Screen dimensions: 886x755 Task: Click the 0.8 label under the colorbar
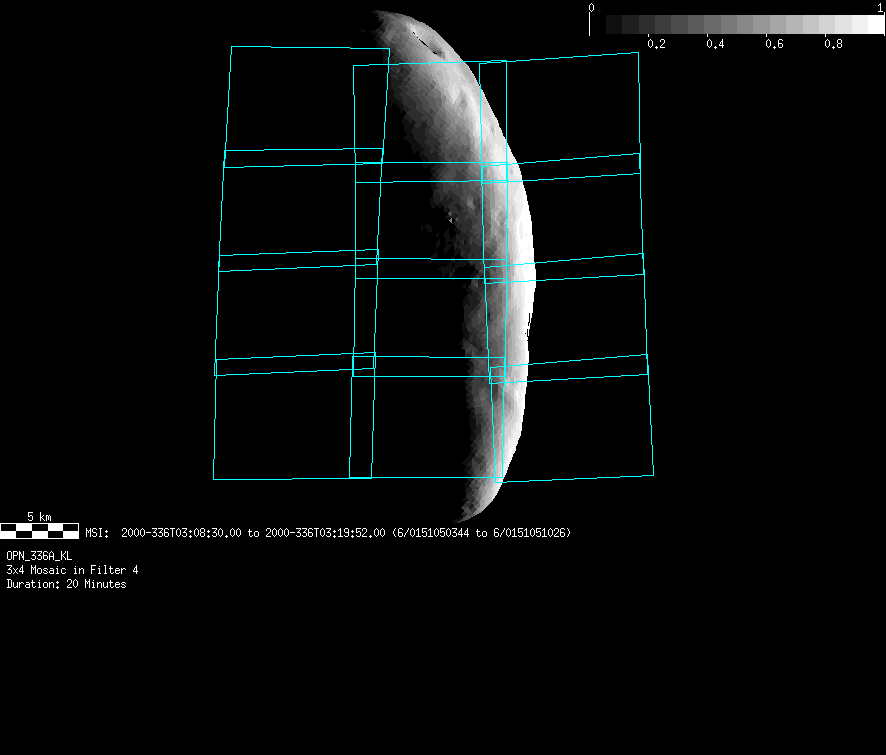pyautogui.click(x=832, y=45)
